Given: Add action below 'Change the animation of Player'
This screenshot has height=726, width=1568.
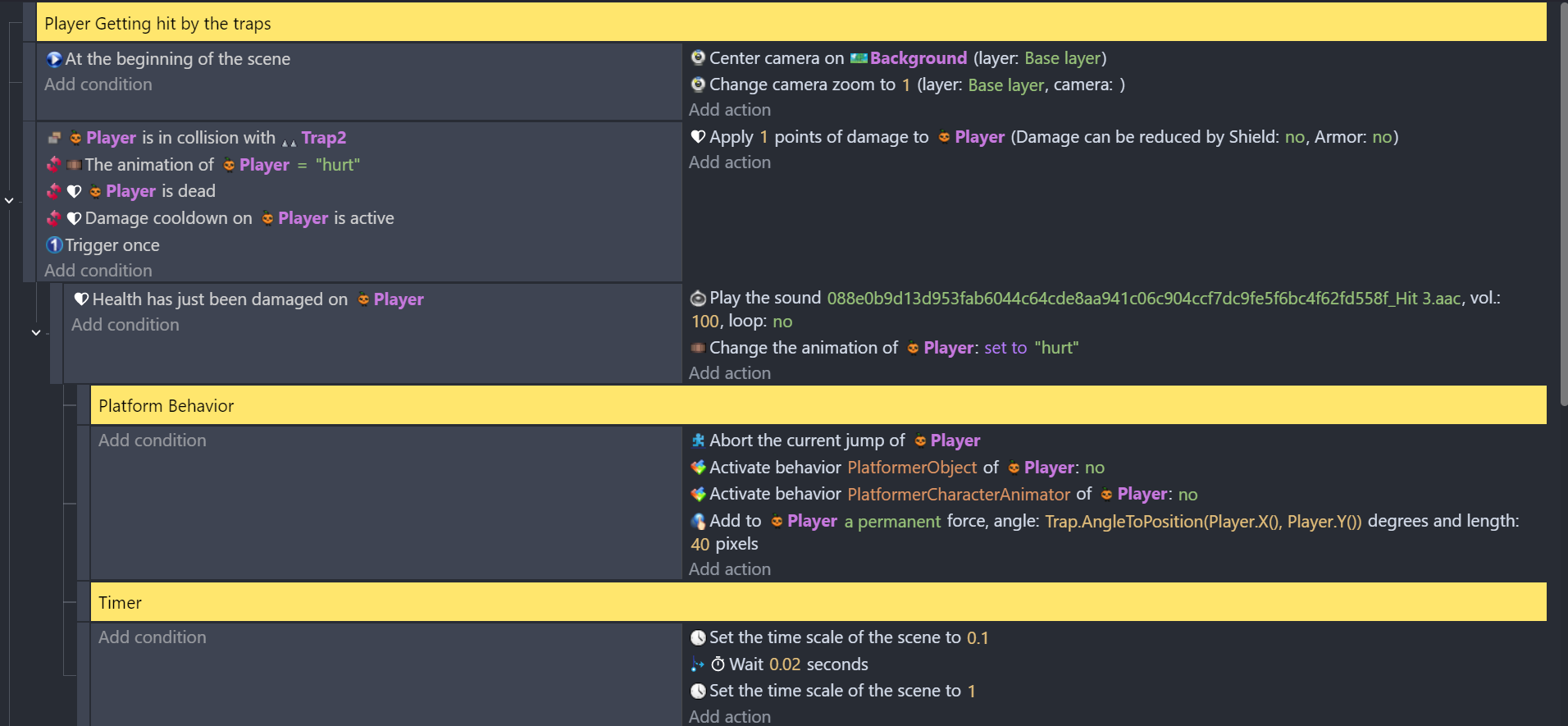Looking at the screenshot, I should click(x=730, y=373).
